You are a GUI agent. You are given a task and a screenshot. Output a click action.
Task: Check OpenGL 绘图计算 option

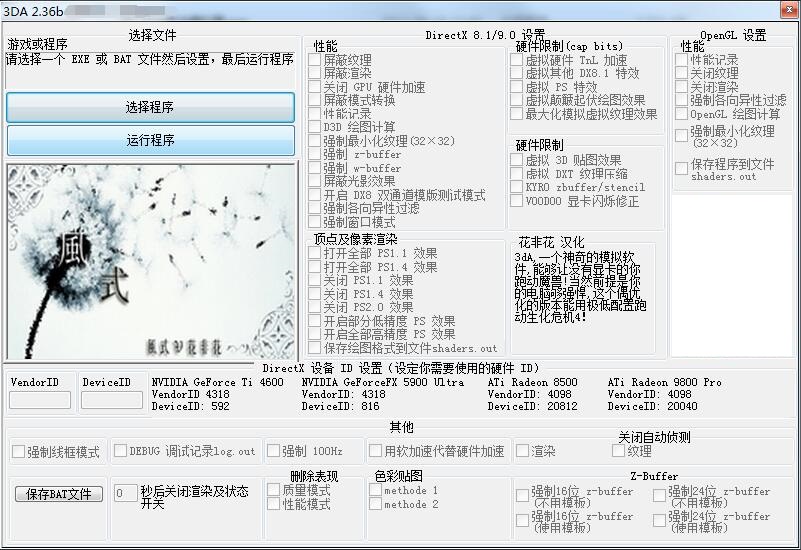pyautogui.click(x=681, y=113)
